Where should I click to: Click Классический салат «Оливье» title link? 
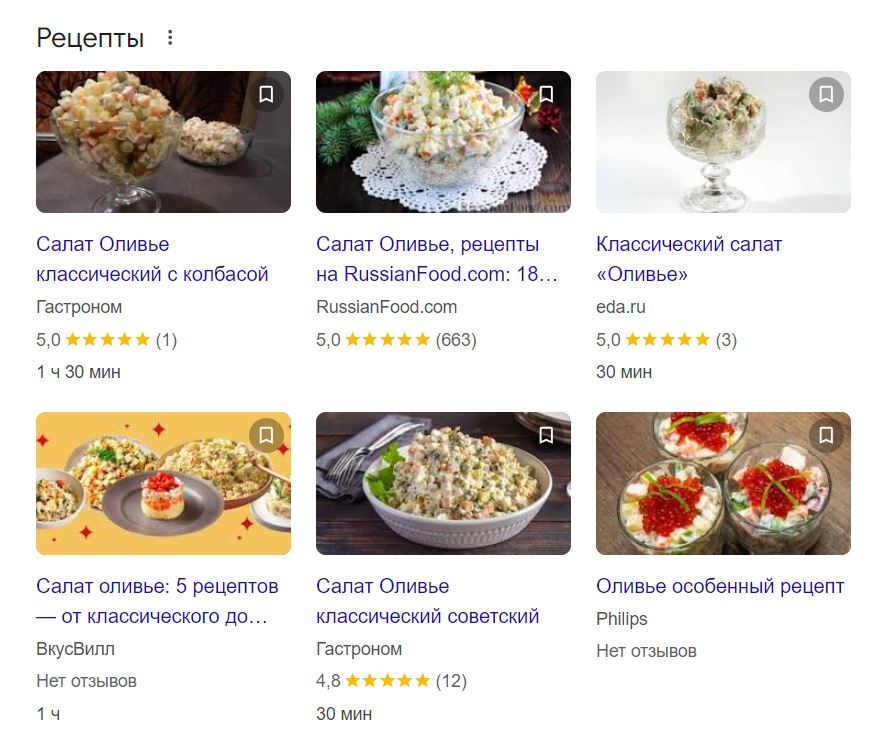688,259
